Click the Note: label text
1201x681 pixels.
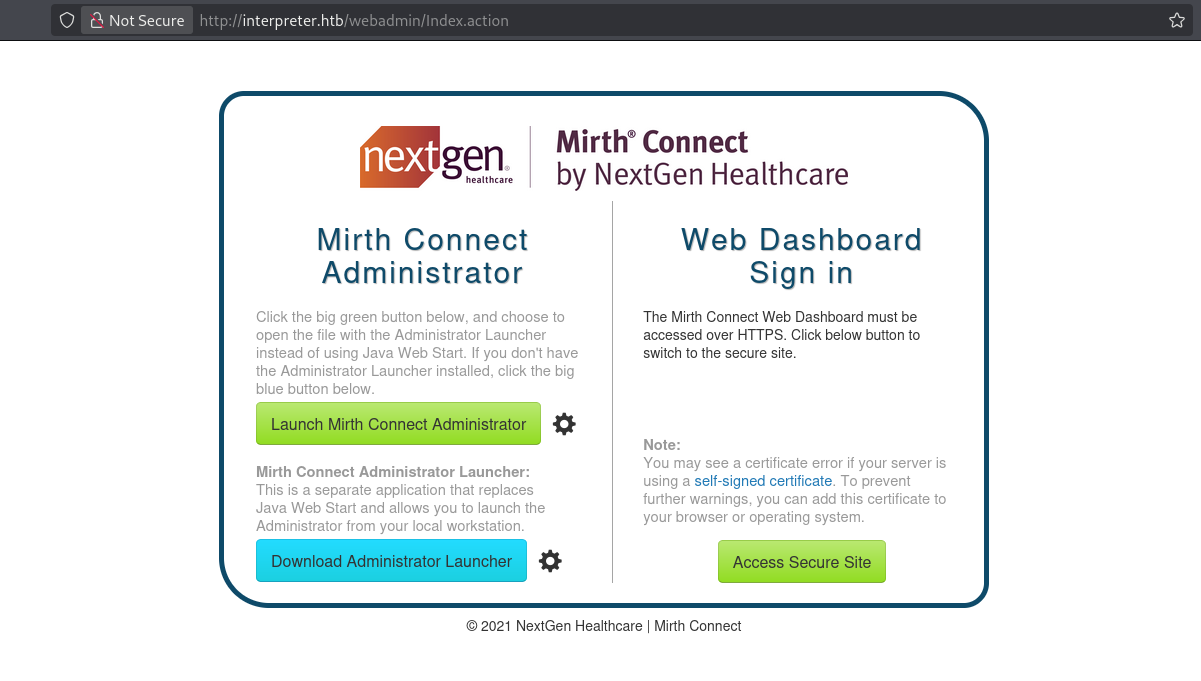[x=662, y=445]
